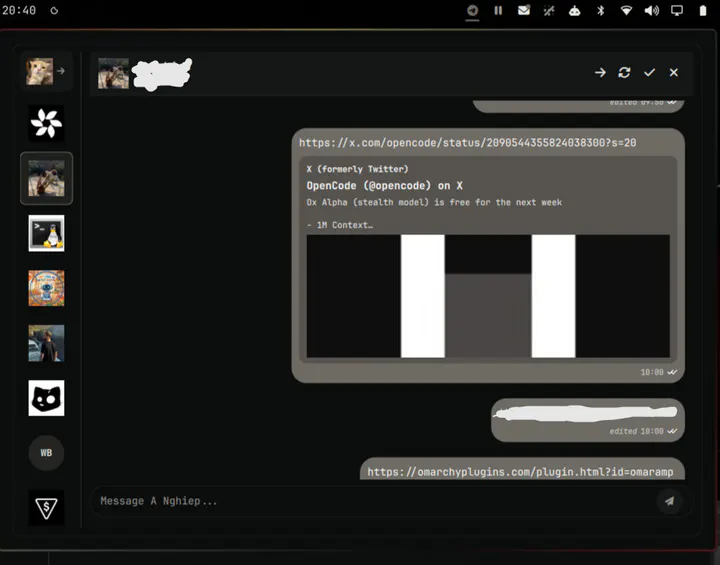Open Bluetooth settings from top bar
The width and height of the screenshot is (720, 565).
[x=601, y=11]
